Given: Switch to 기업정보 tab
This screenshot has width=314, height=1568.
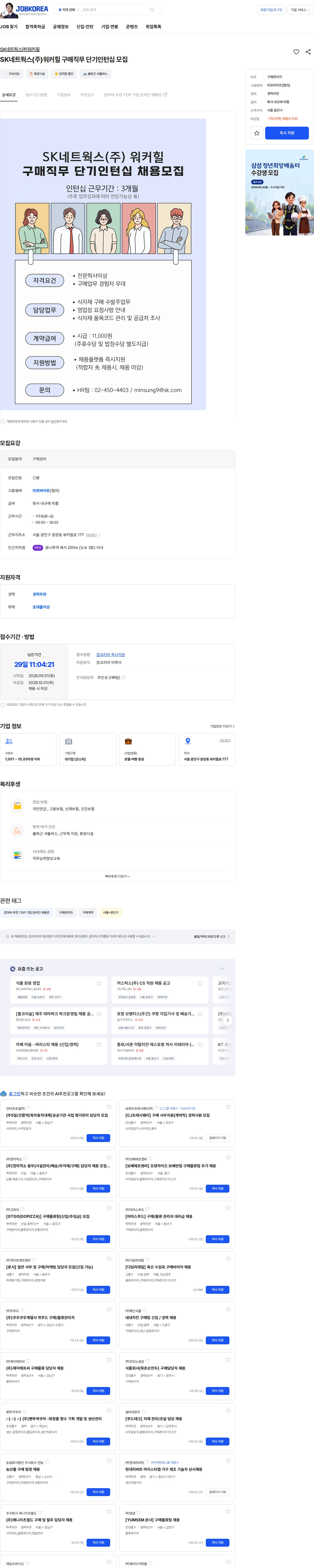Looking at the screenshot, I should [64, 95].
